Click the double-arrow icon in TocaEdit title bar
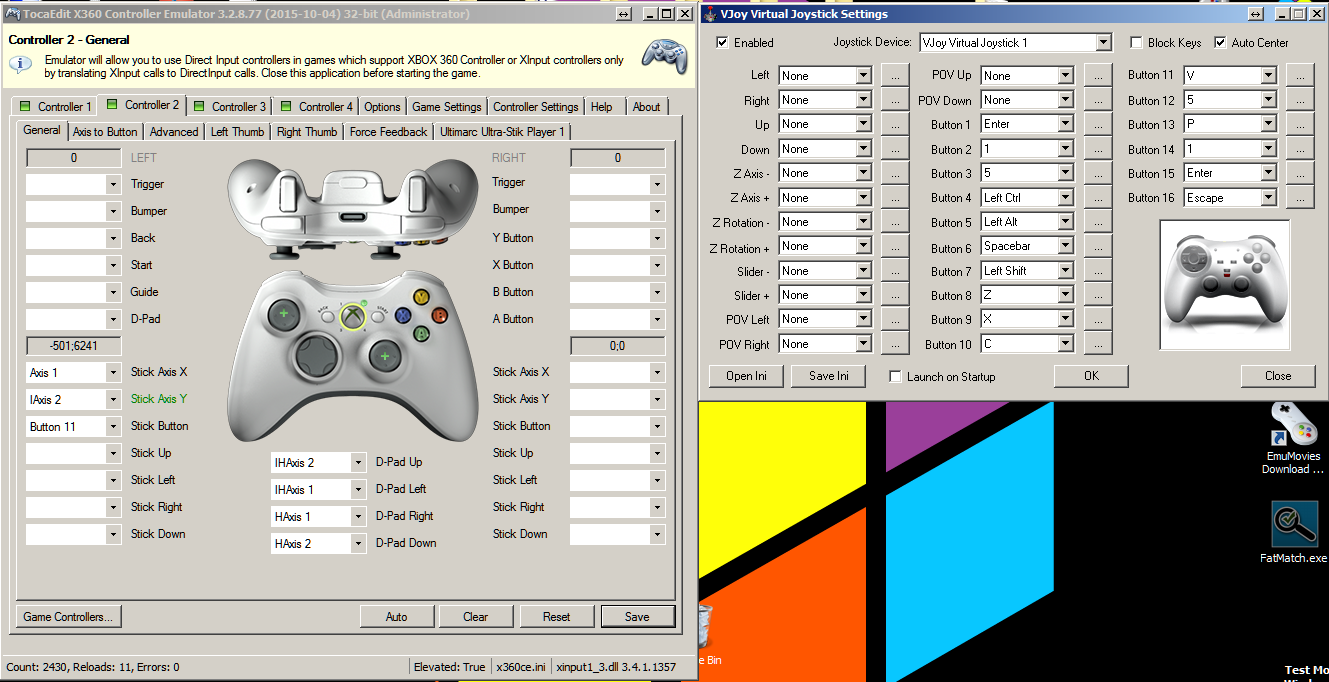This screenshot has width=1329, height=682. click(x=624, y=14)
